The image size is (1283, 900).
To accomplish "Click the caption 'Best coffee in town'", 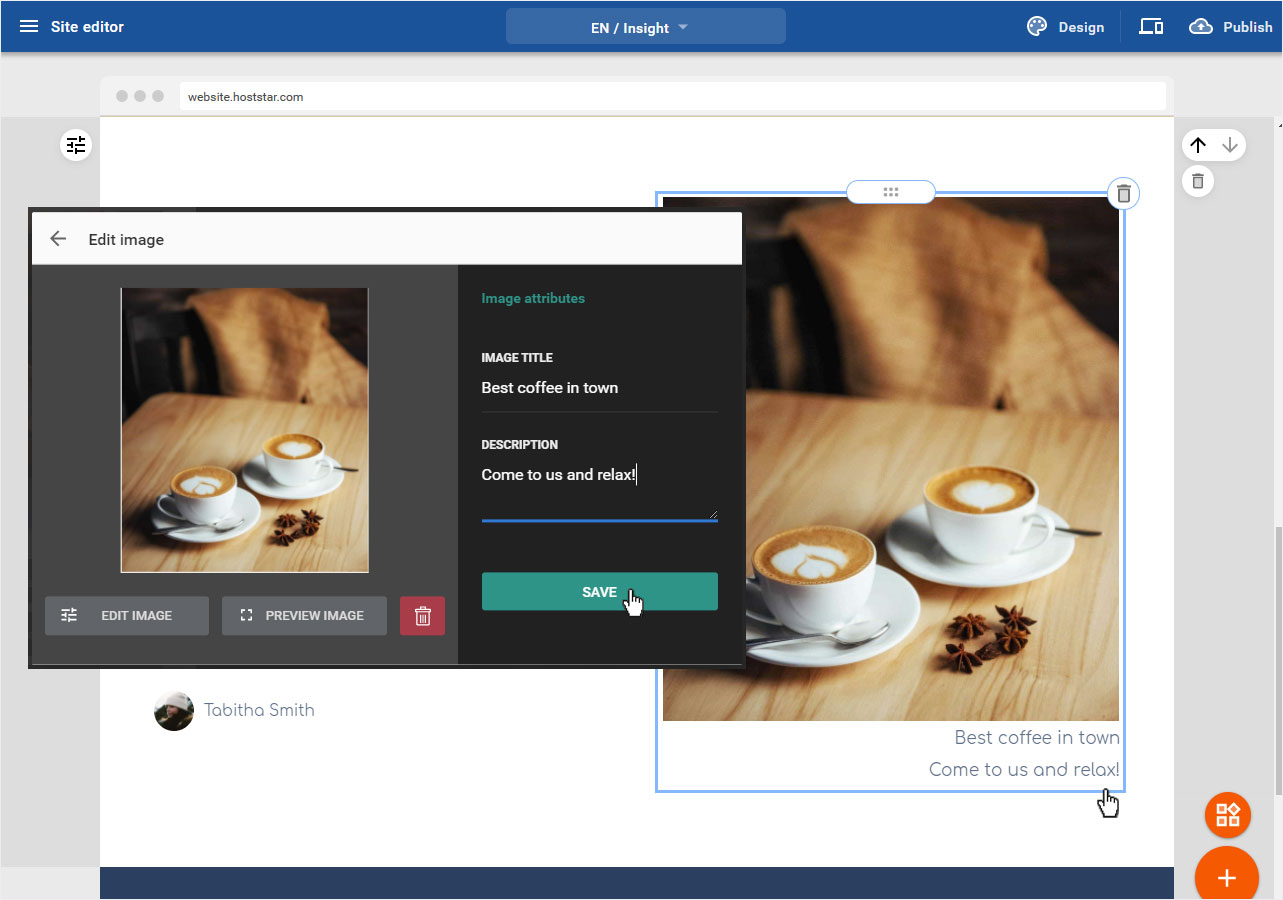I will (x=1037, y=738).
